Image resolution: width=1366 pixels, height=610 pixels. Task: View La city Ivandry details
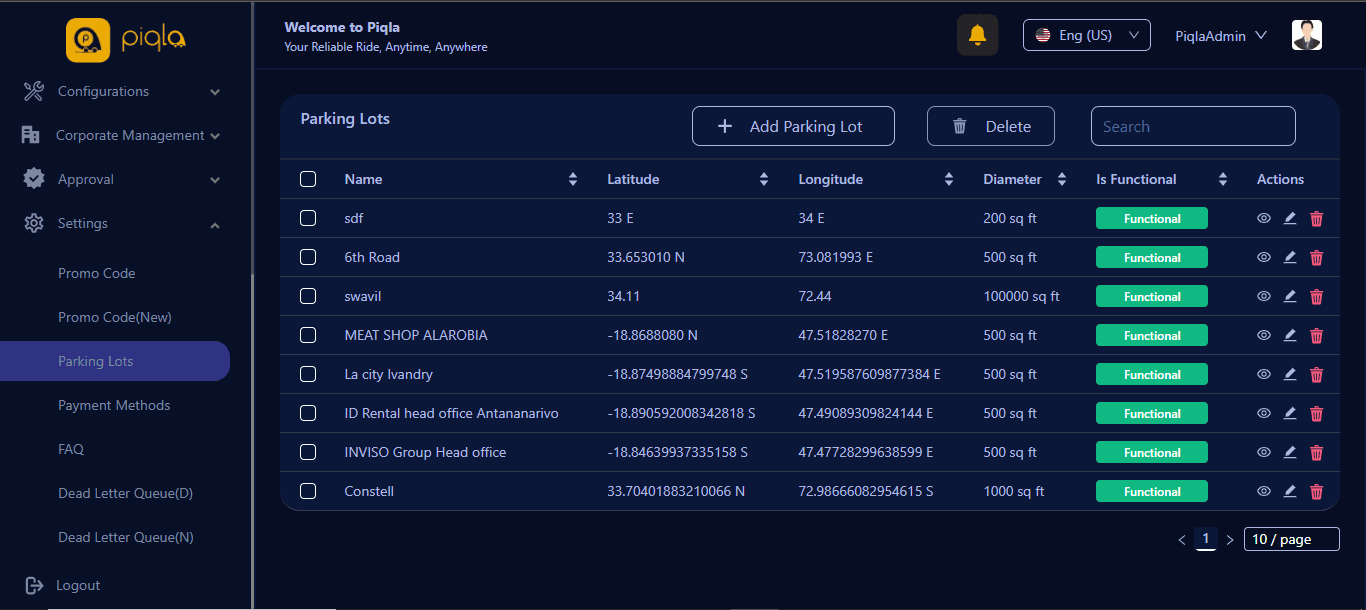pos(1264,374)
